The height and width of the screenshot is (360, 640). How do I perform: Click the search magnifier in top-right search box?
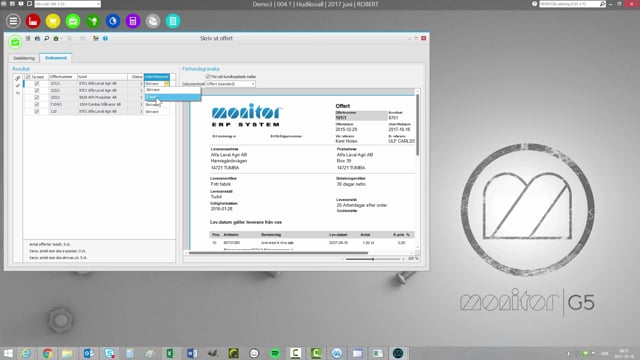(x=602, y=4)
